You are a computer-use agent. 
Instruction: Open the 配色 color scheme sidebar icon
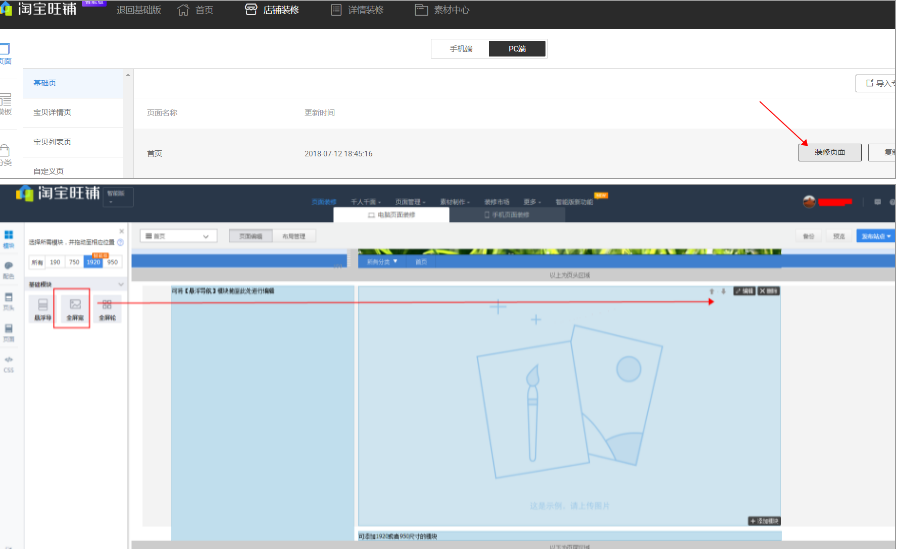pyautogui.click(x=9, y=269)
